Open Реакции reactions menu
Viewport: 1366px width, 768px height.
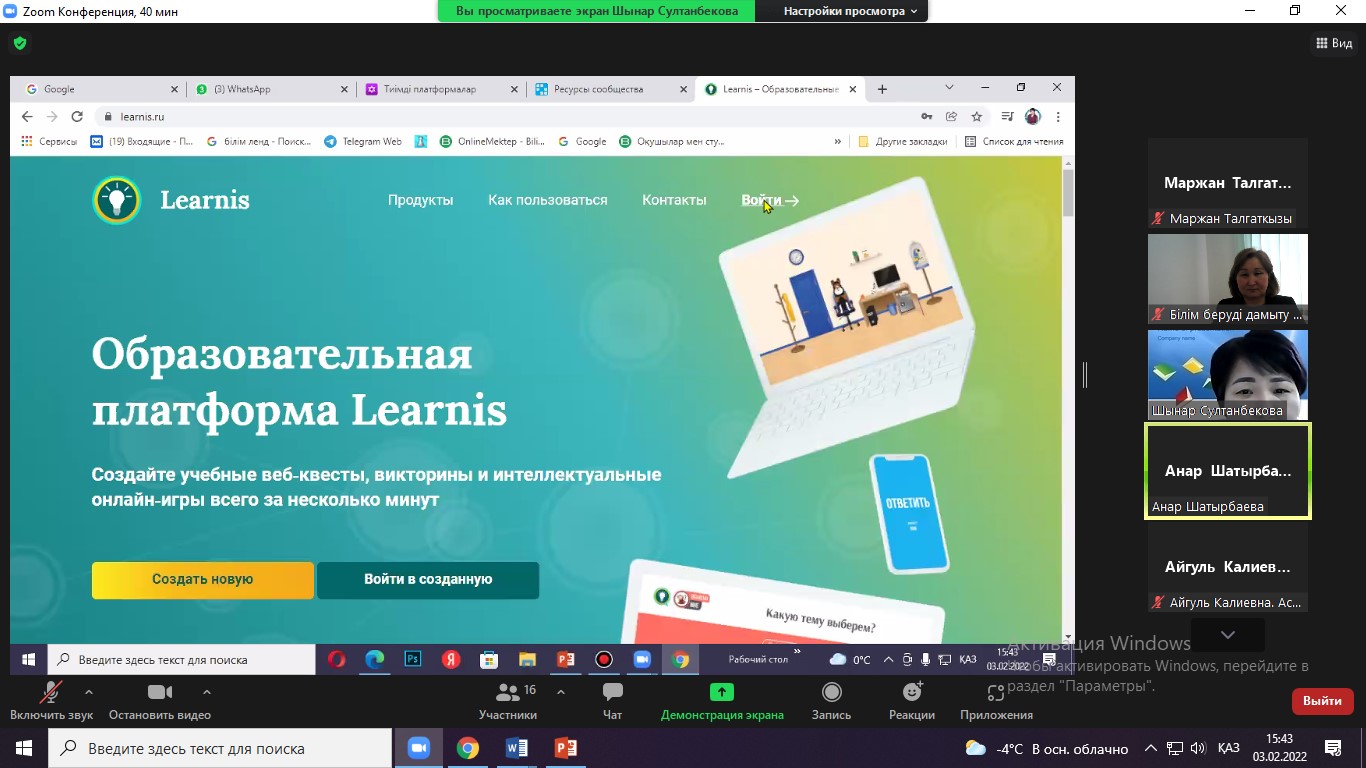click(x=912, y=701)
